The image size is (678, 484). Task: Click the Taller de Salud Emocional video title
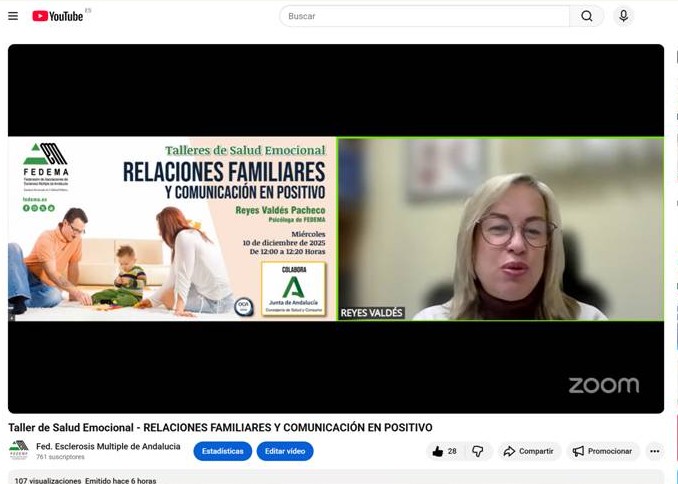pos(220,427)
